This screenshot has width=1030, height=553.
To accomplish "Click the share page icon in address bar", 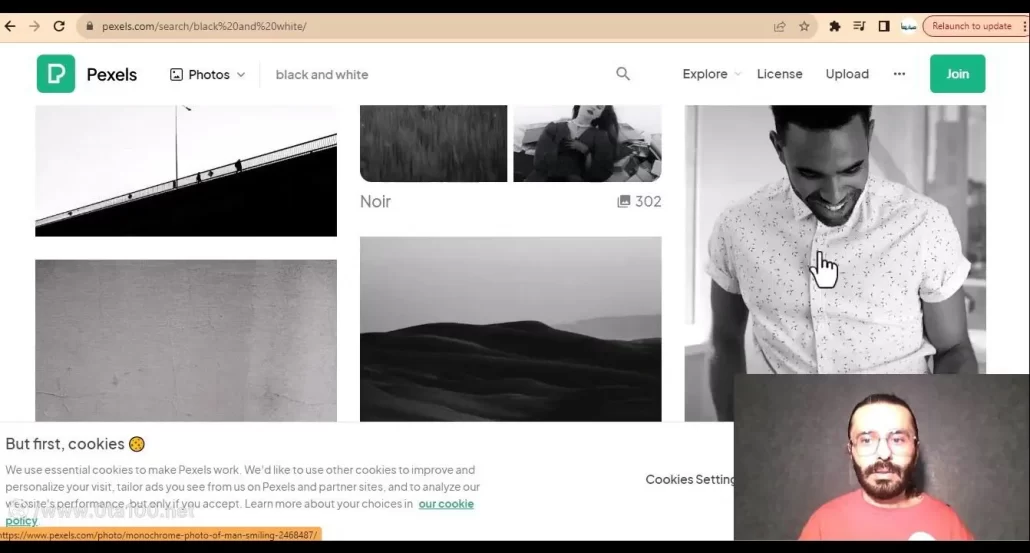I will click(x=780, y=27).
